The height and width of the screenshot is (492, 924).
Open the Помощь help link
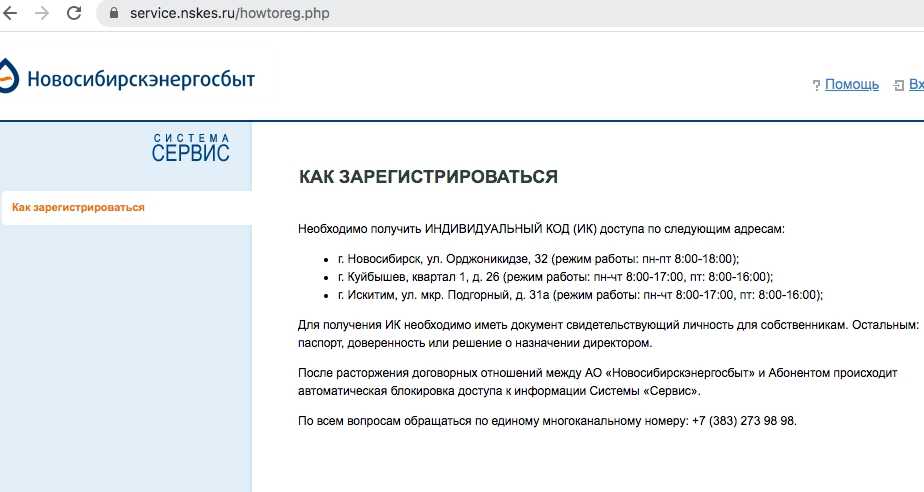click(852, 84)
